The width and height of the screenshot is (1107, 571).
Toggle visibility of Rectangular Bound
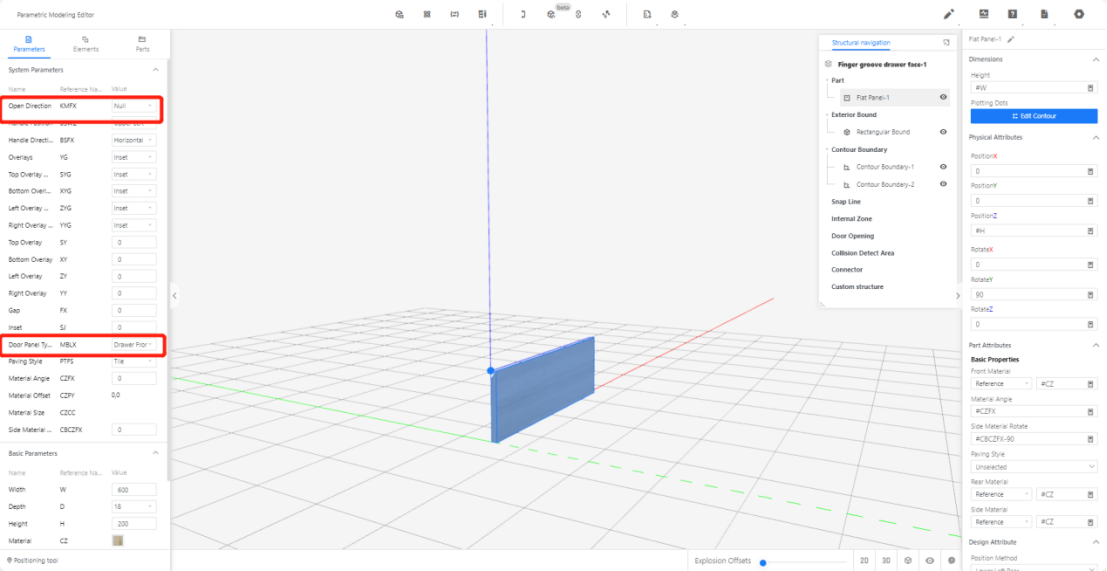(943, 132)
